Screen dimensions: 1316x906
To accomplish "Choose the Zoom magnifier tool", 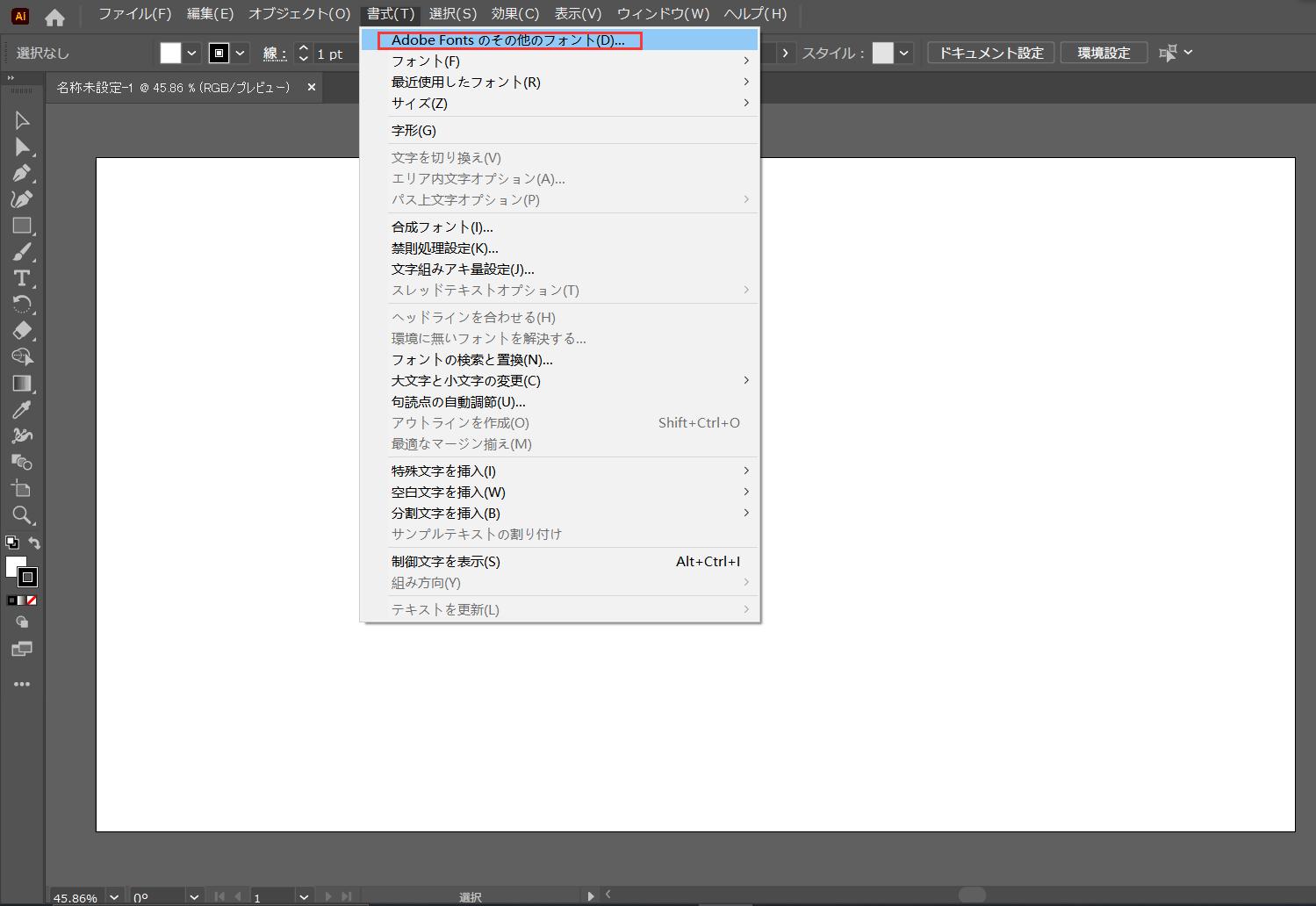I will pos(22,515).
